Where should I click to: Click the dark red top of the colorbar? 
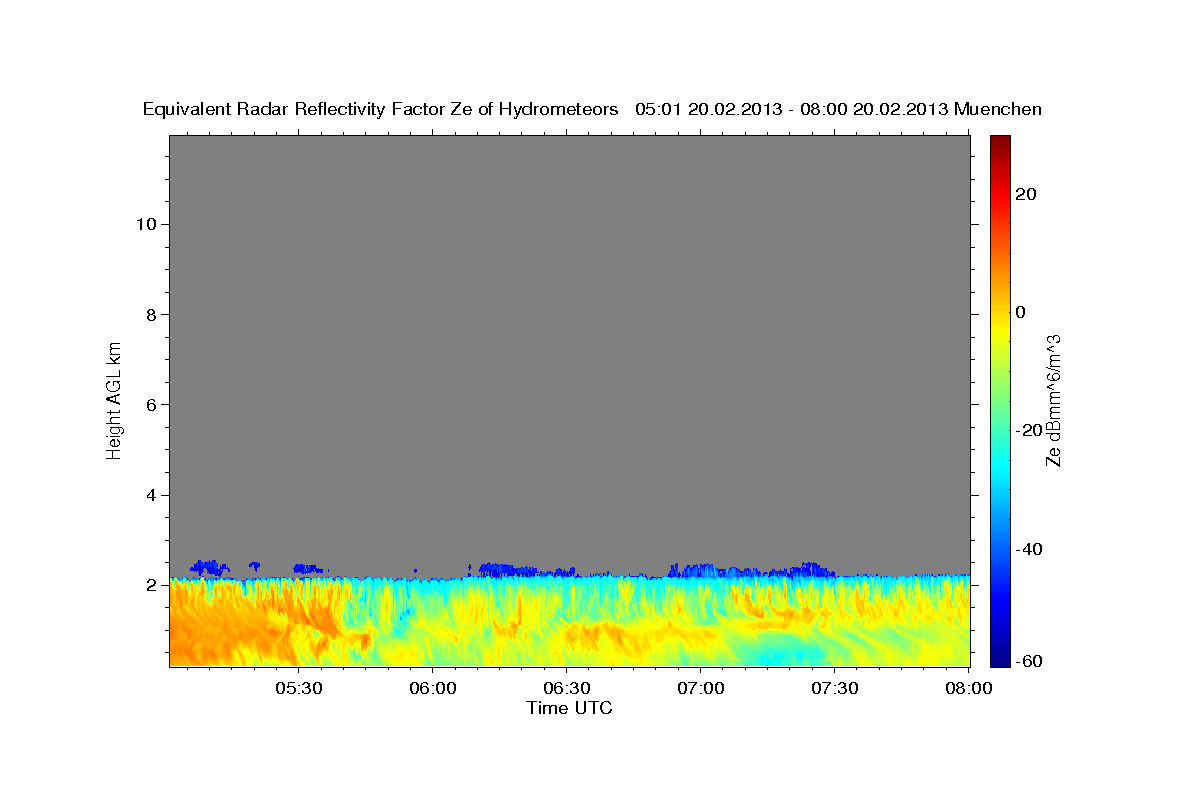pyautogui.click(x=999, y=143)
